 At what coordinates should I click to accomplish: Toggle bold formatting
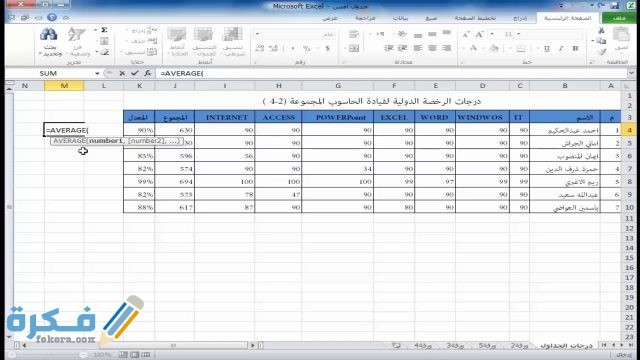[576, 49]
